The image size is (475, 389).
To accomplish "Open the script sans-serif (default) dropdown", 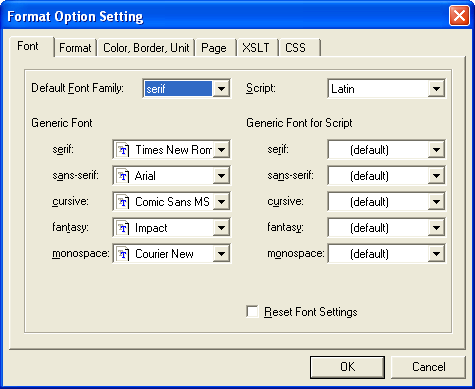I will click(x=386, y=176).
